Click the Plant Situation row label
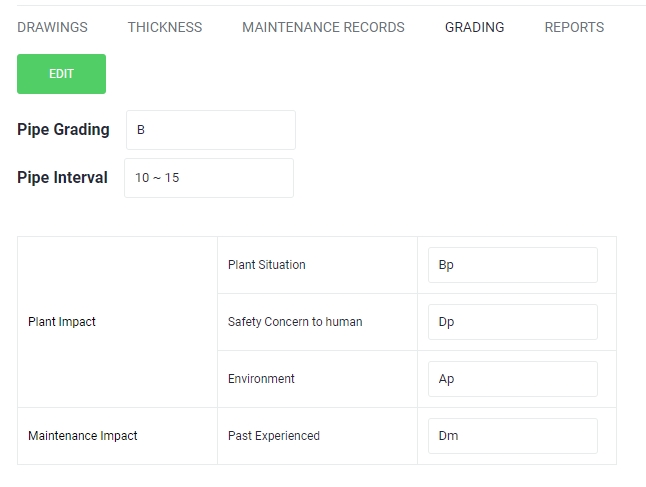Image resolution: width=646 pixels, height=487 pixels. (267, 265)
